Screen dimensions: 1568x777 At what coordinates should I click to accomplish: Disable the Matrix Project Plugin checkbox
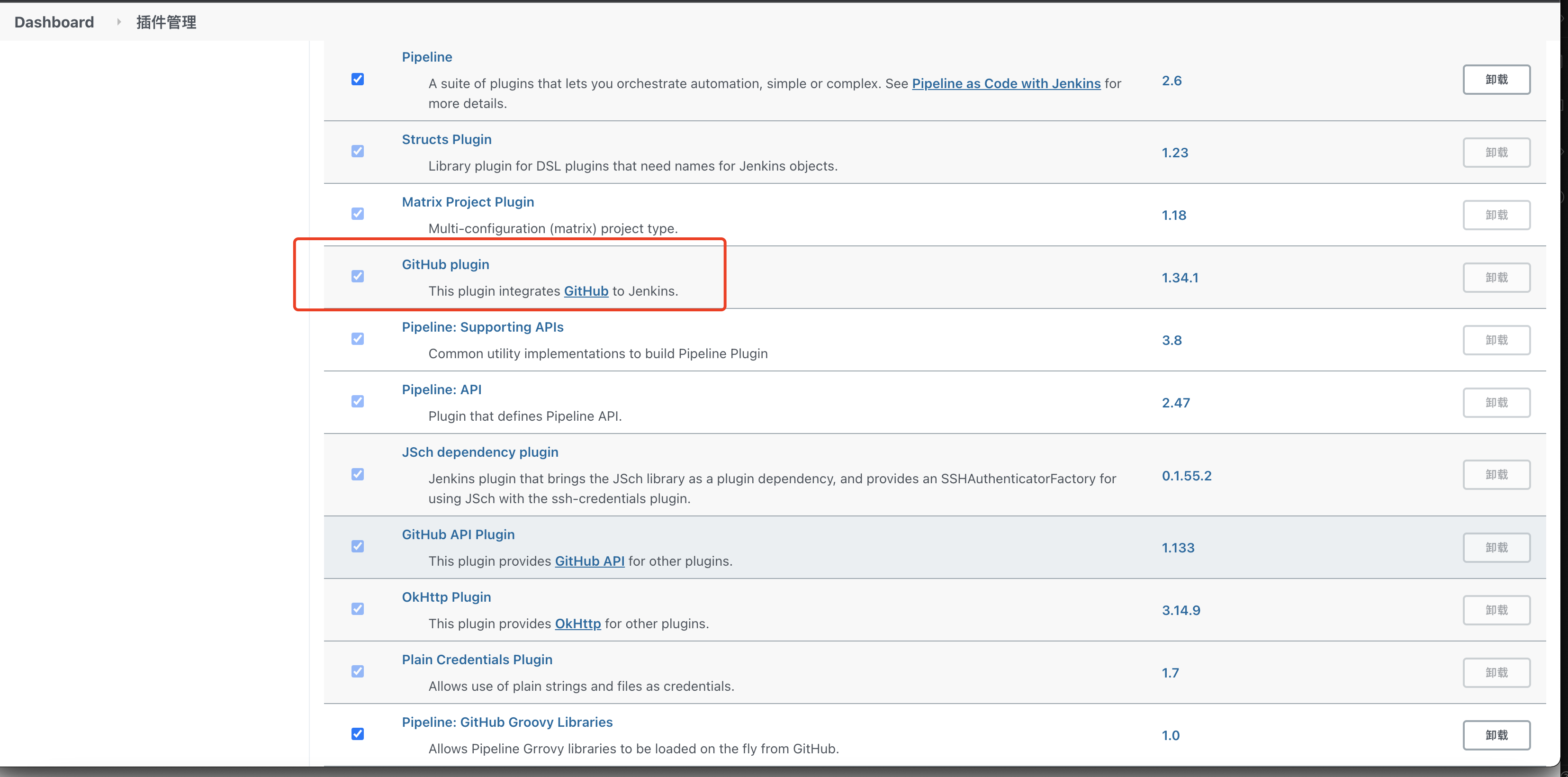(x=357, y=214)
